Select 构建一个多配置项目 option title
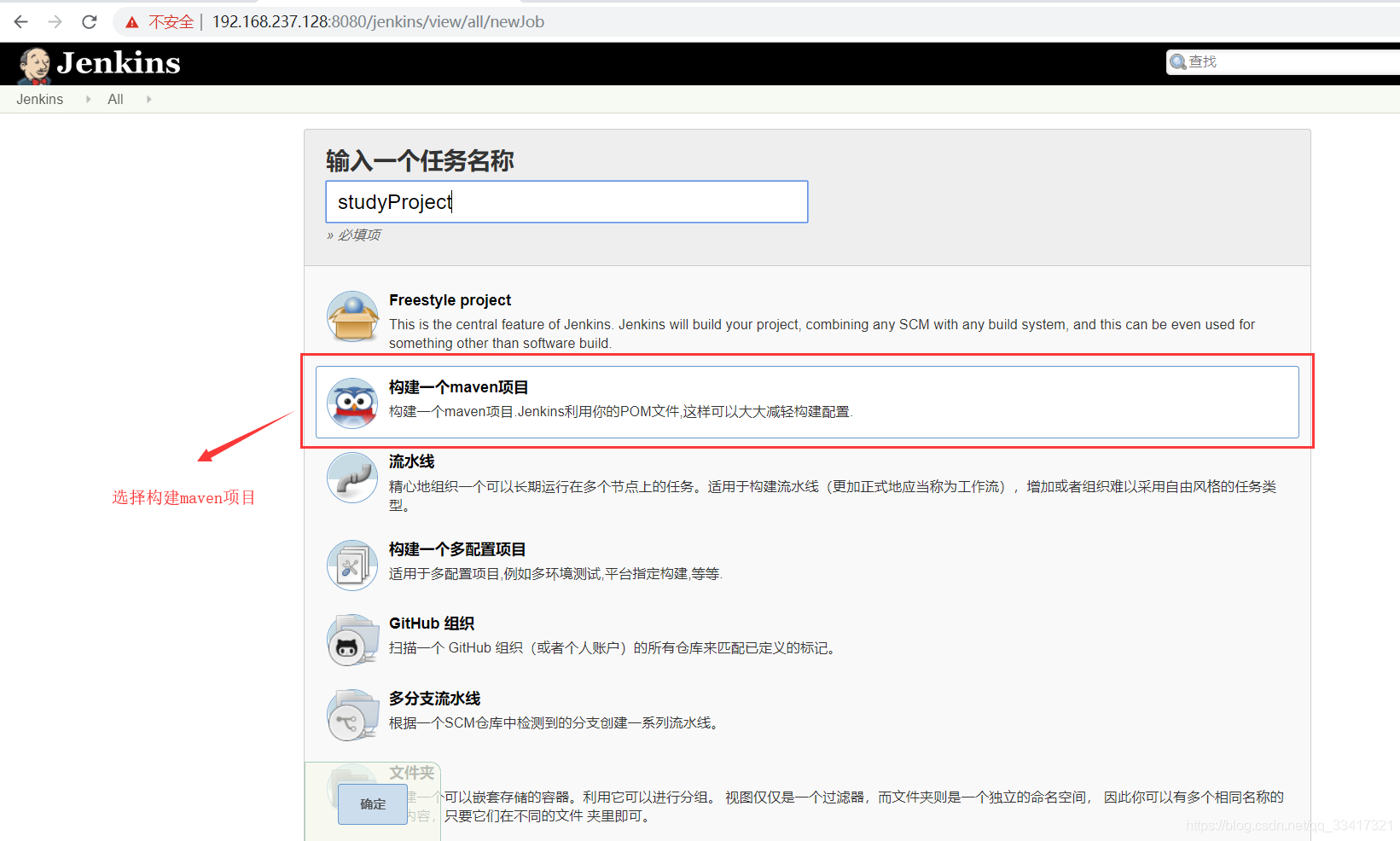This screenshot has width=1400, height=841. 457,549
